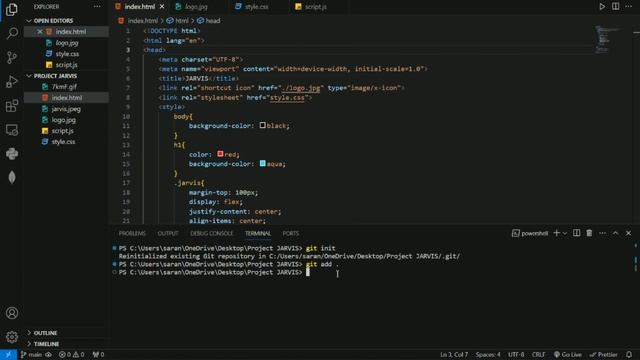
Task: Click the html breadcrumb item
Action: click(178, 20)
